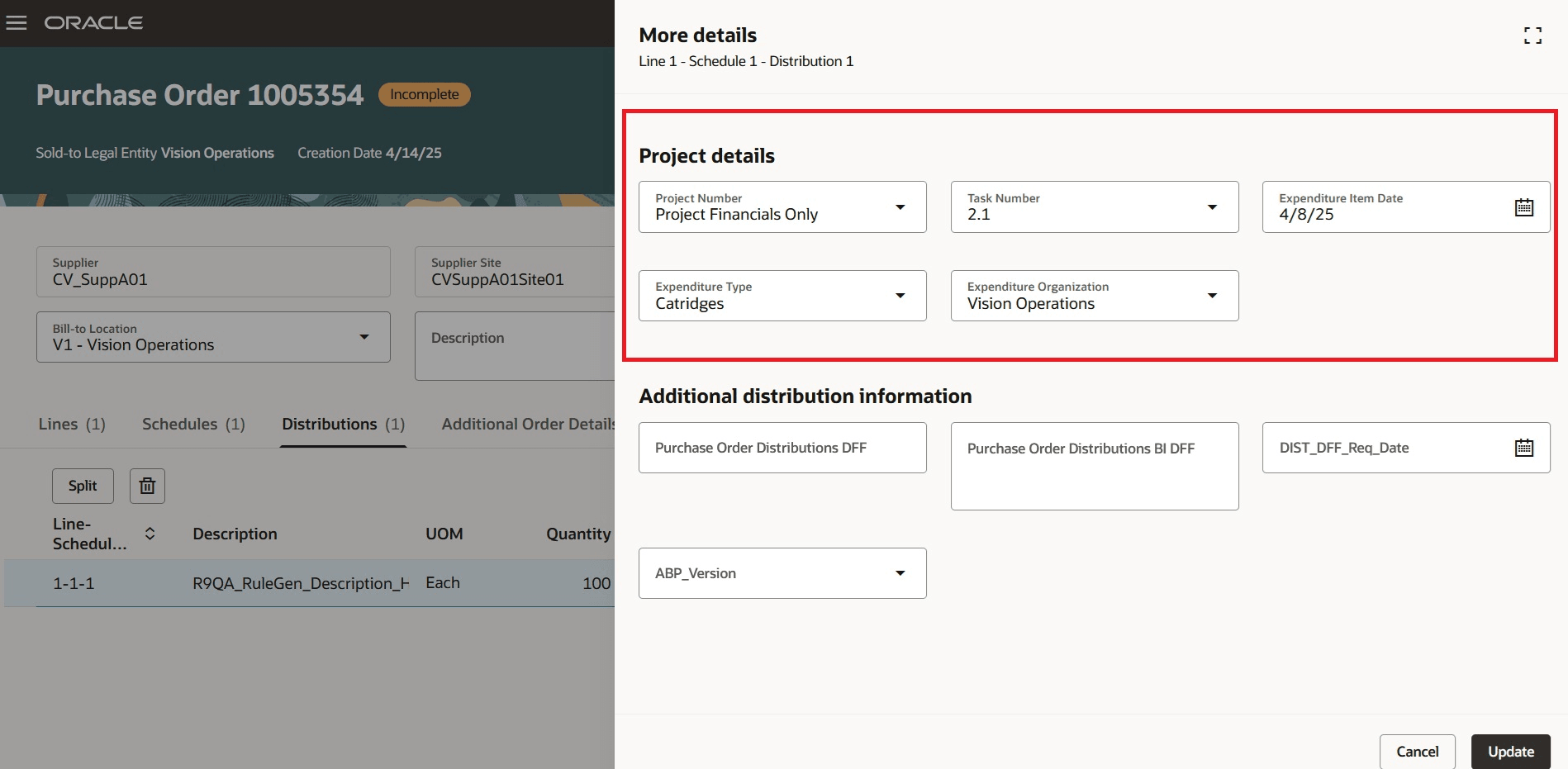The height and width of the screenshot is (769, 1568).
Task: Click the Quantity value 100
Action: point(596,583)
